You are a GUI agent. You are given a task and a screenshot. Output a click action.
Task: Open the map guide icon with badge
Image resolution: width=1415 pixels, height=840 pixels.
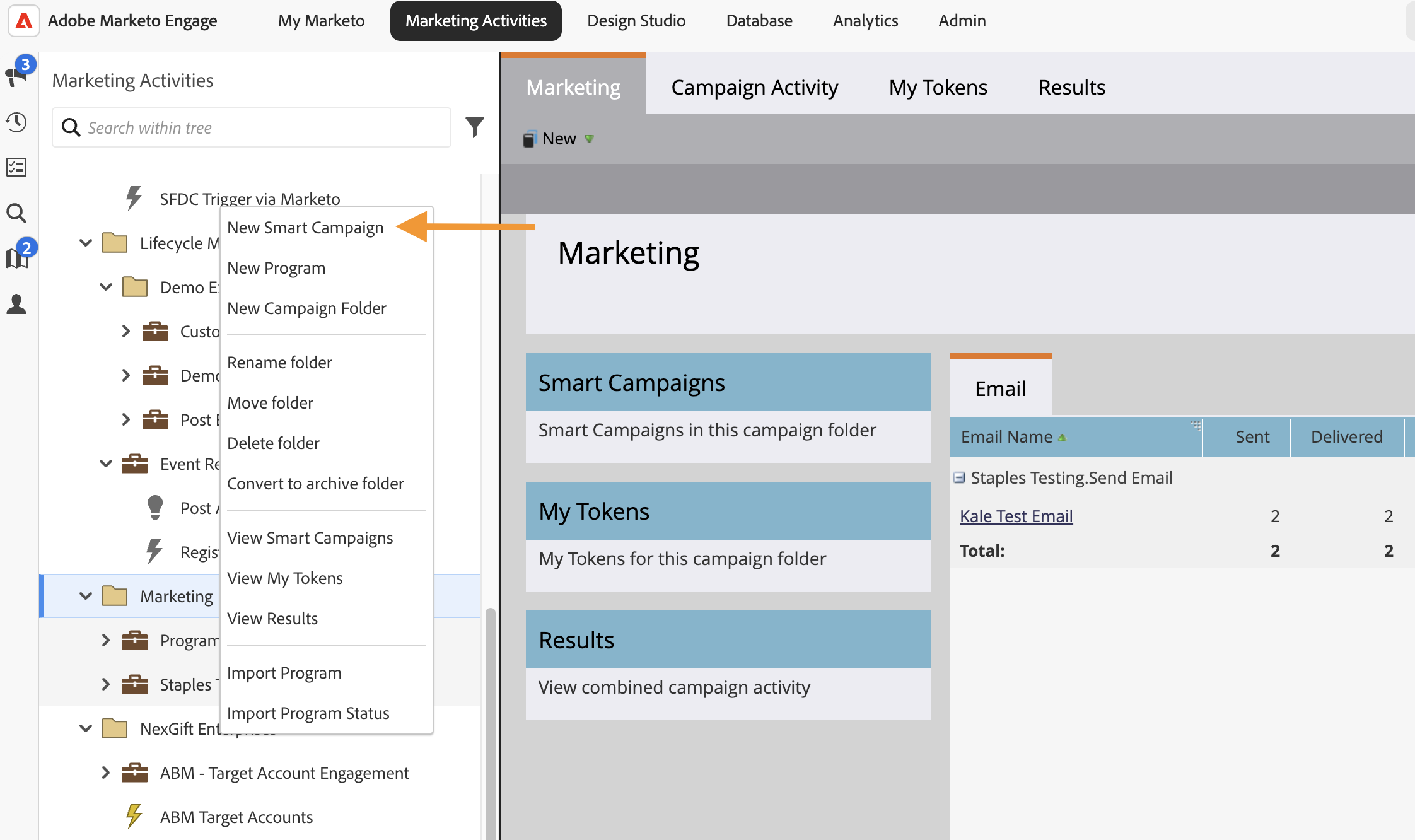point(16,257)
